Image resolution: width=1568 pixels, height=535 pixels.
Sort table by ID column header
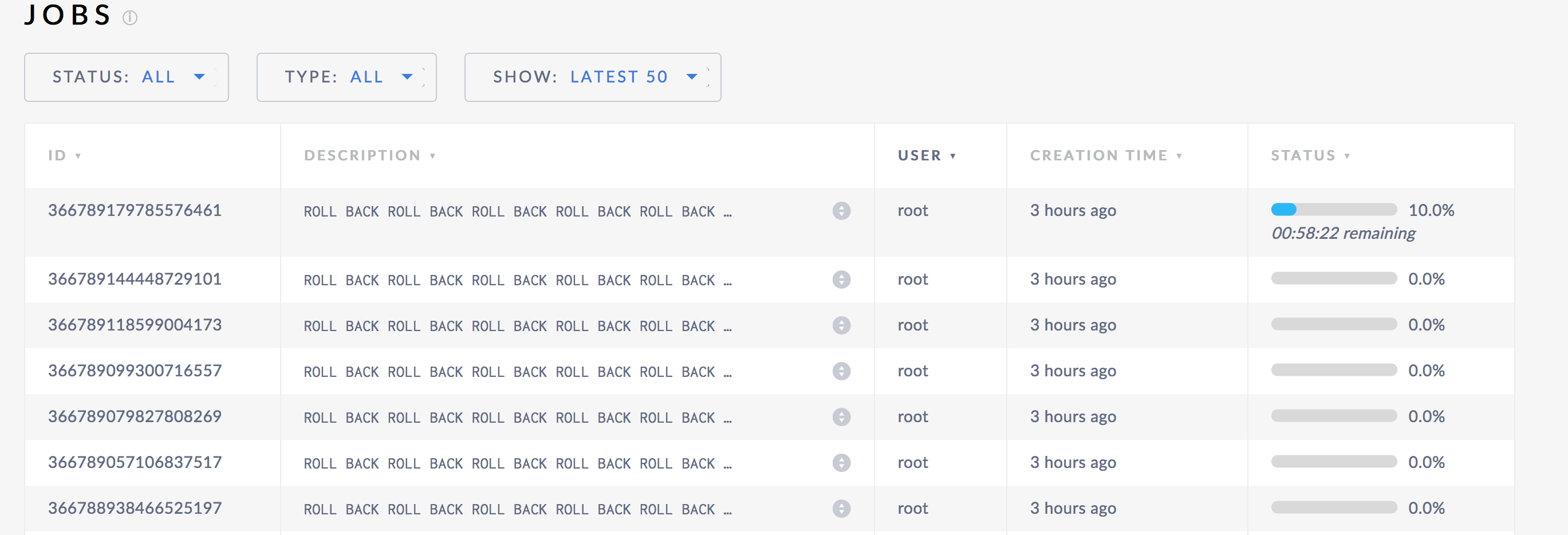tap(65, 156)
